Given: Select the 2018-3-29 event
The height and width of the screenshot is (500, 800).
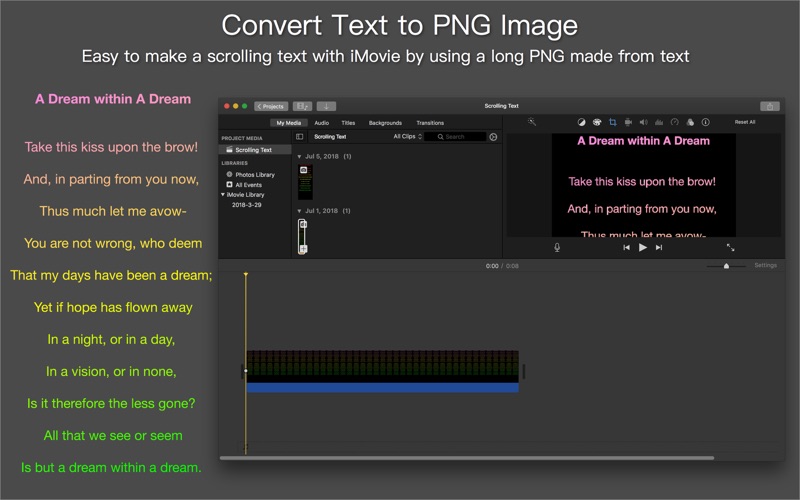Looking at the screenshot, I should pos(246,205).
